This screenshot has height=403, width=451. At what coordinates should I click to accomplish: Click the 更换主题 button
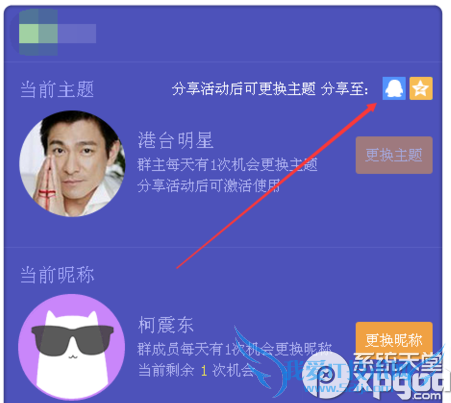point(394,155)
